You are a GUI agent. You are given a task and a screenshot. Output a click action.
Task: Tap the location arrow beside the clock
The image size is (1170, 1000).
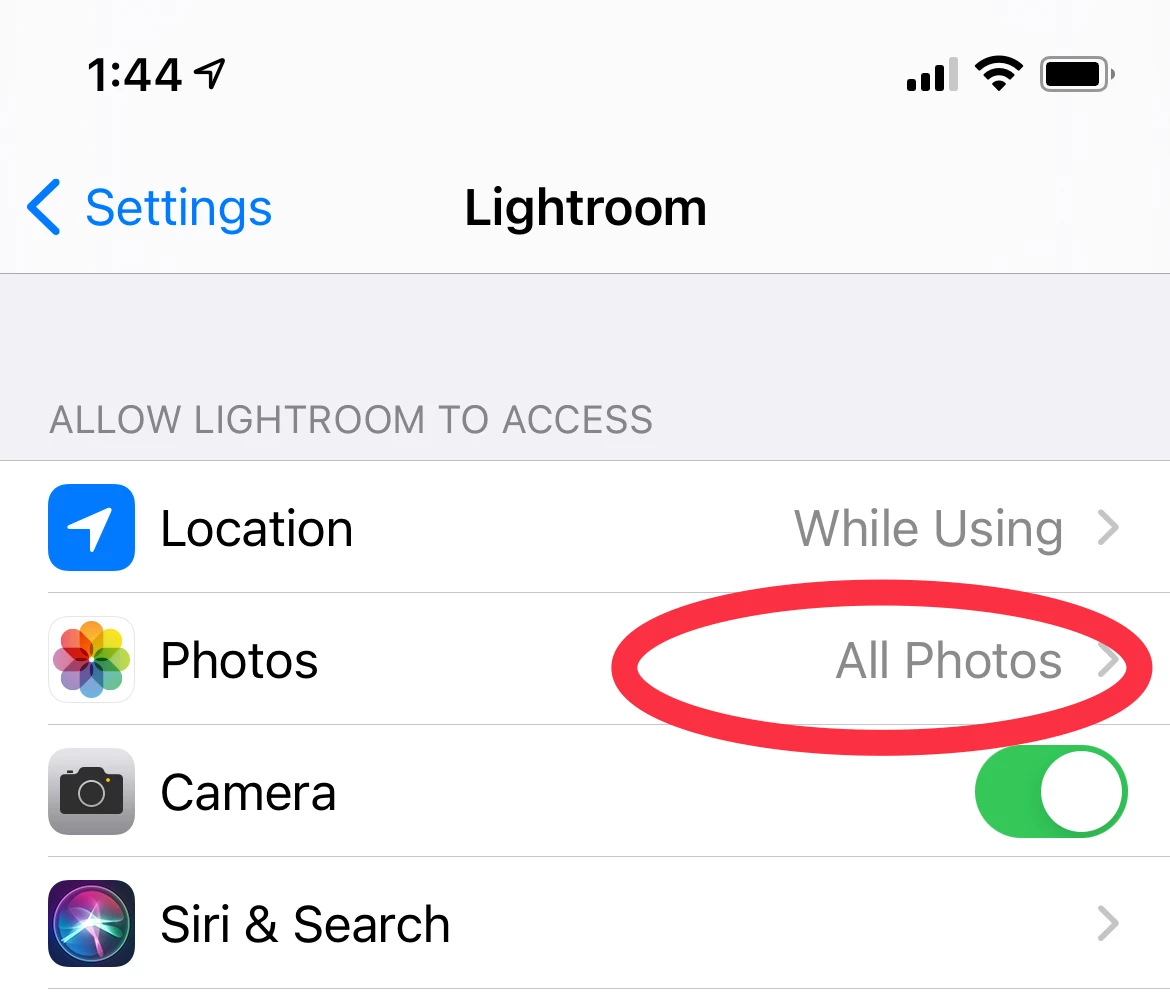pos(209,74)
